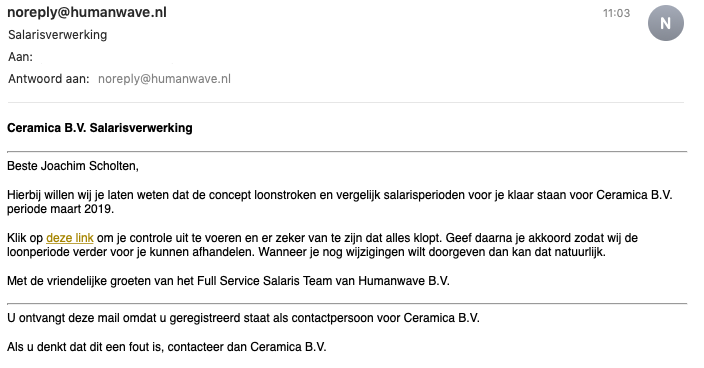Click the closing 'Met de vriendelijke groeten'
704x368 pixels.
pos(79,281)
